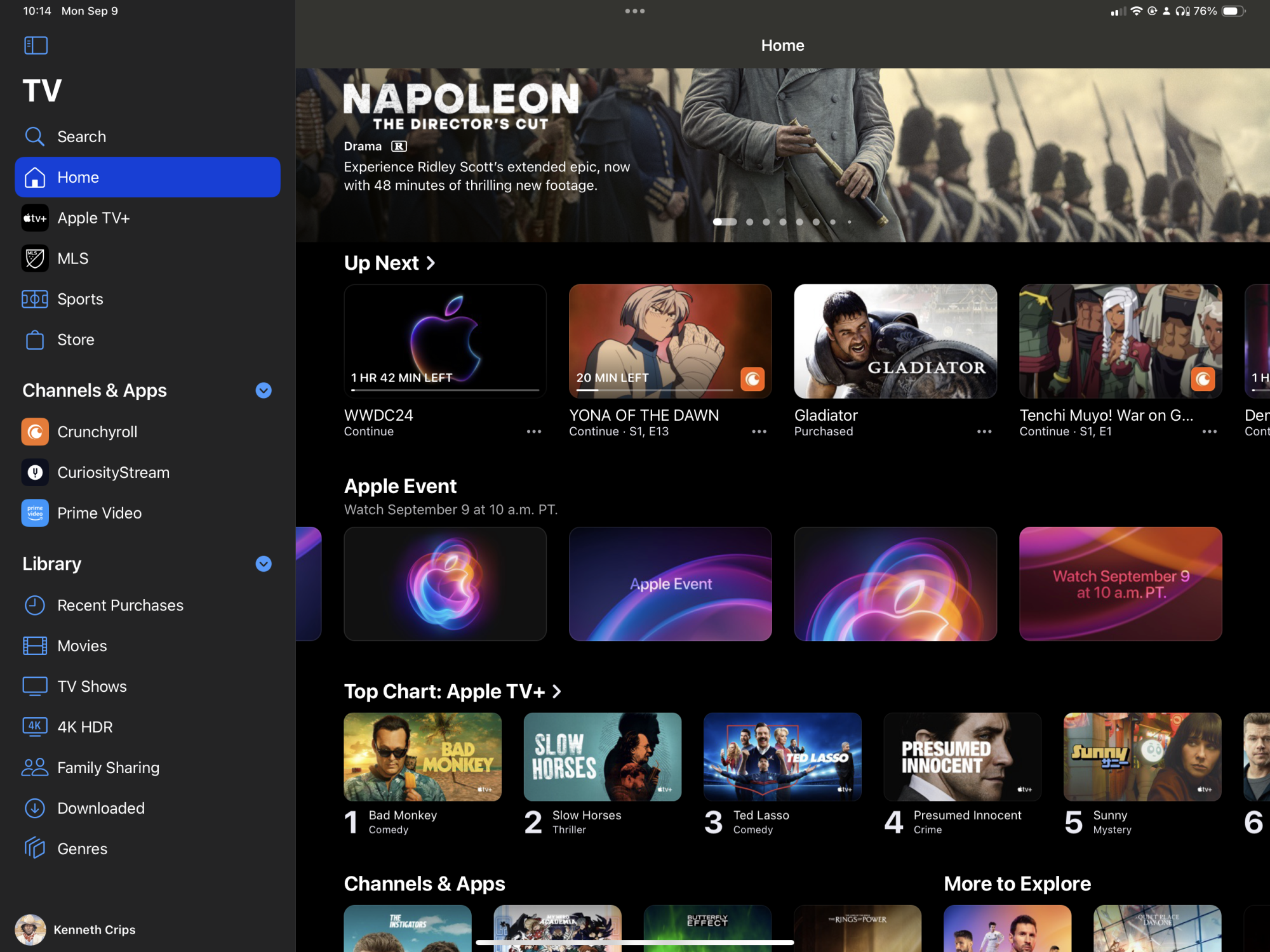
Task: Jump to the second carousel page dot
Action: coord(749,222)
